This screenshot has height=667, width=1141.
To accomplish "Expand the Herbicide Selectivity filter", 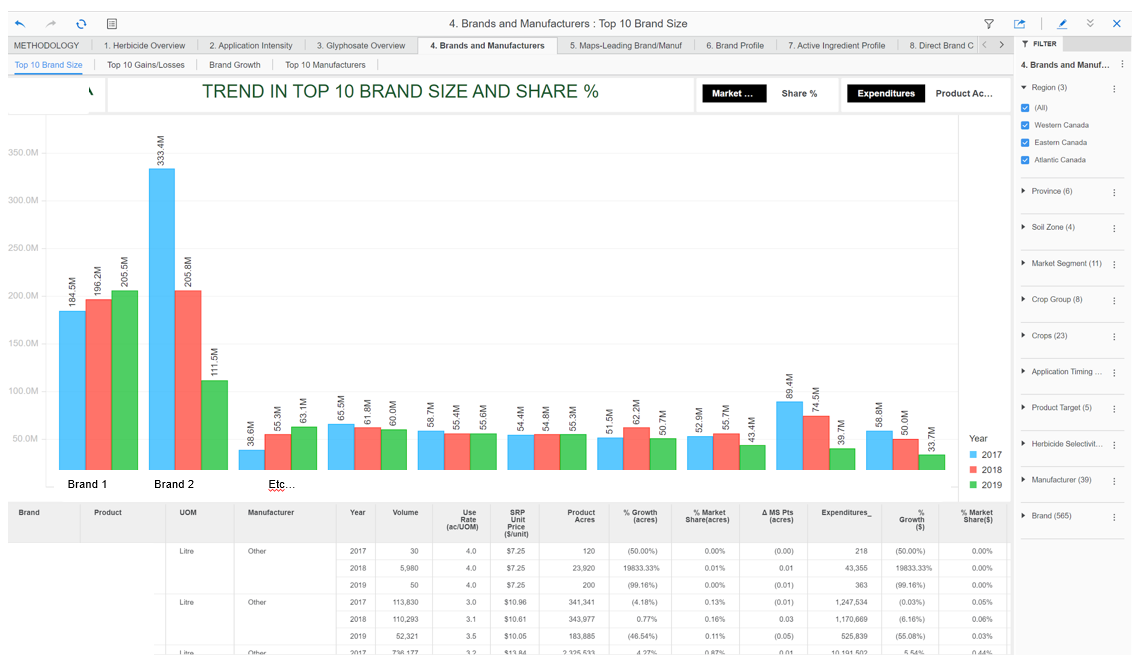I will [x=1024, y=444].
